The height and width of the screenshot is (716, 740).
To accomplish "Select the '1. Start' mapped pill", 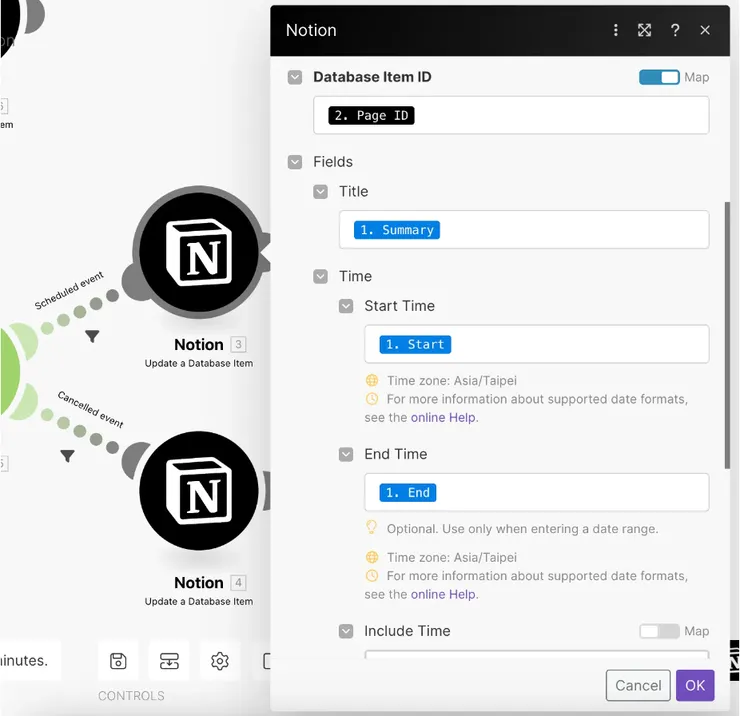I will (415, 344).
